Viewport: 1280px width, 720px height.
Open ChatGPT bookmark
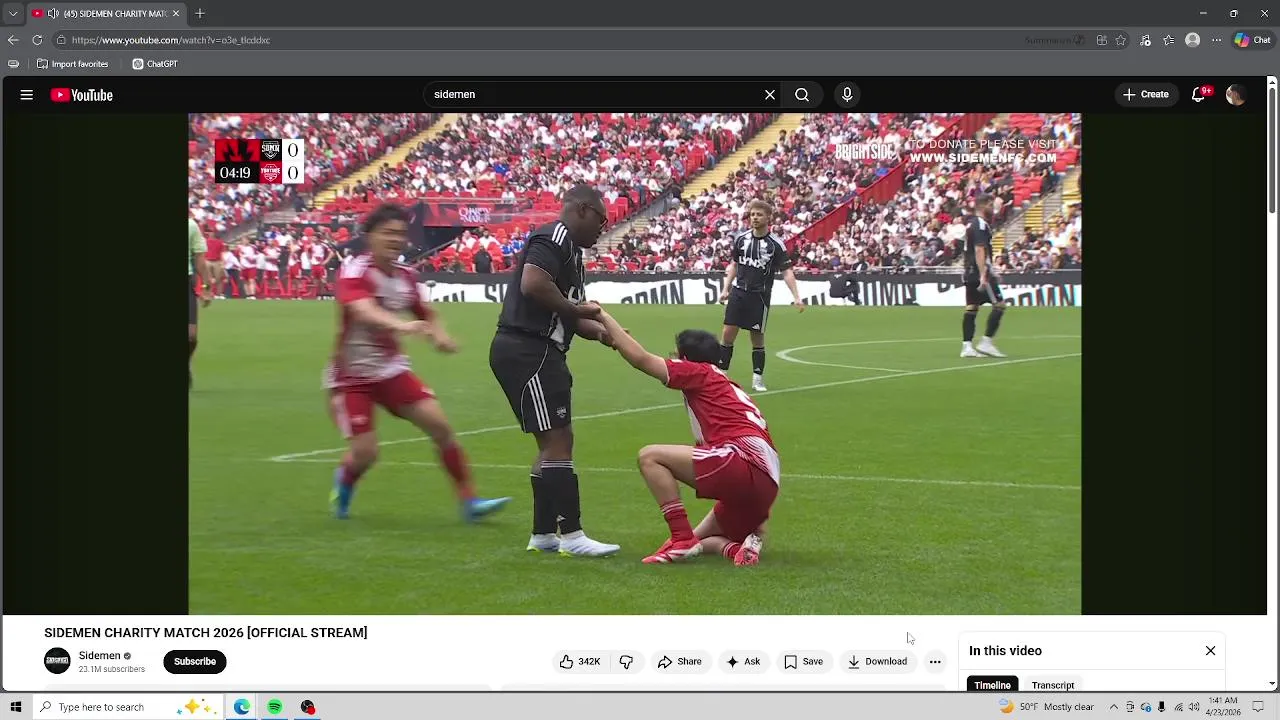(155, 64)
